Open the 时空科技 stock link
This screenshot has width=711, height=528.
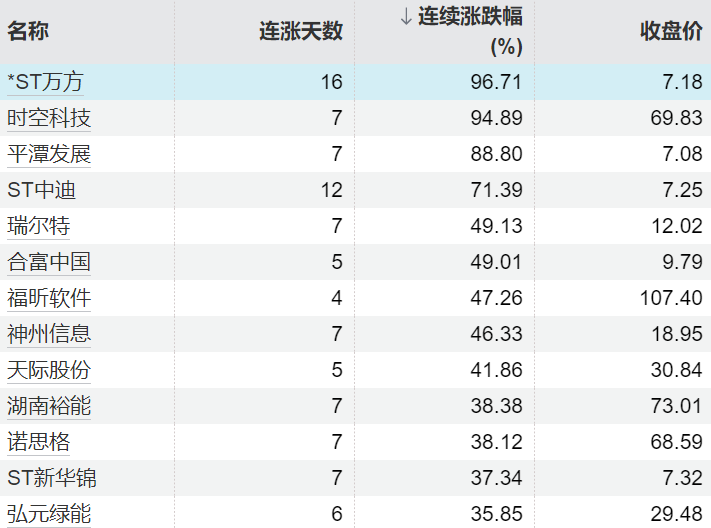click(x=49, y=118)
